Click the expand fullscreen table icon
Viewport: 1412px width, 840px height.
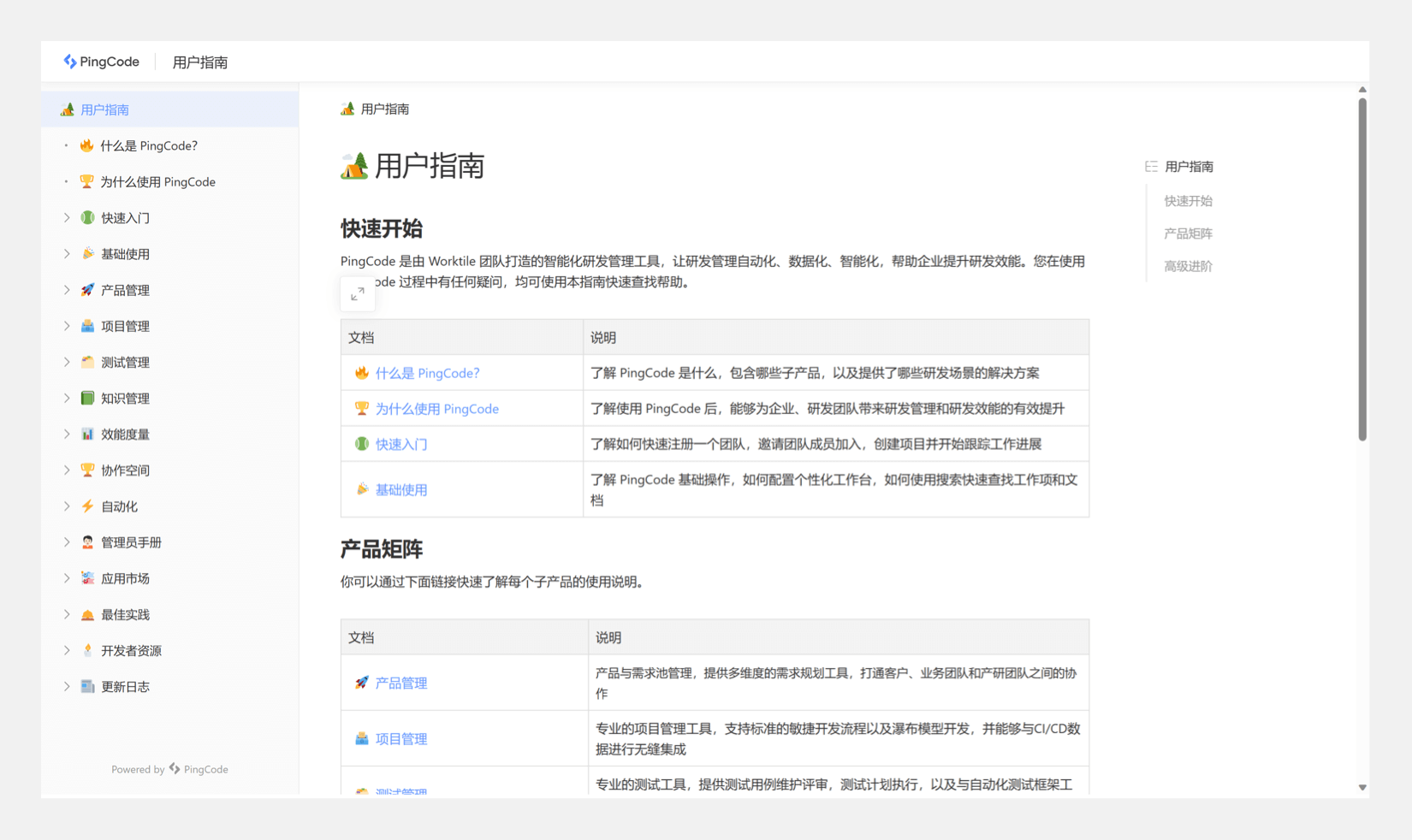tap(358, 294)
